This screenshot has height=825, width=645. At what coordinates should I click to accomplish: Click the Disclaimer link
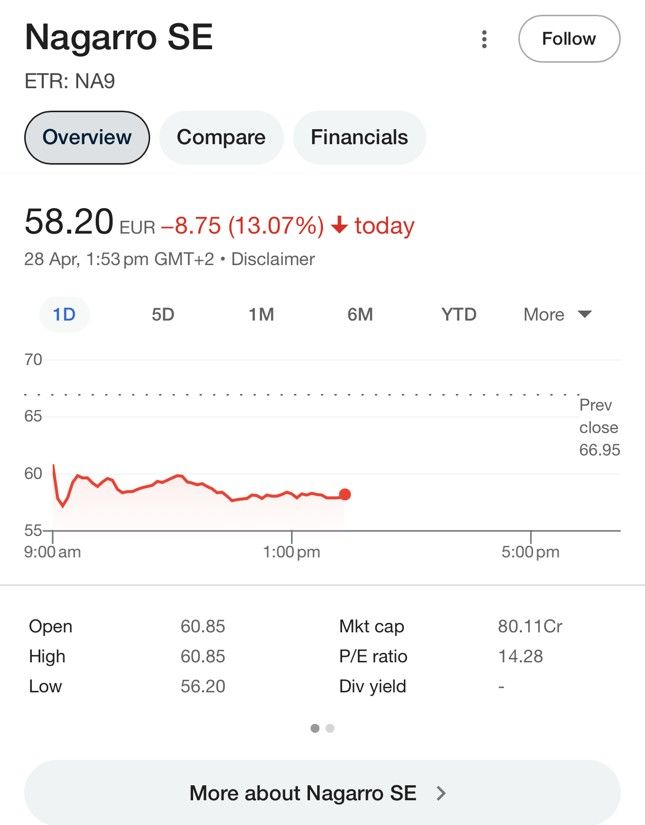(x=273, y=259)
